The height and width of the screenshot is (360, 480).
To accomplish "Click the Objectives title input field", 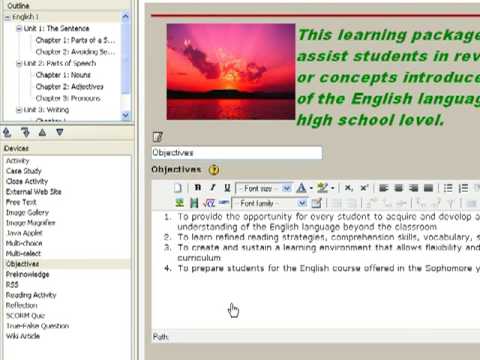I will click(x=237, y=153).
